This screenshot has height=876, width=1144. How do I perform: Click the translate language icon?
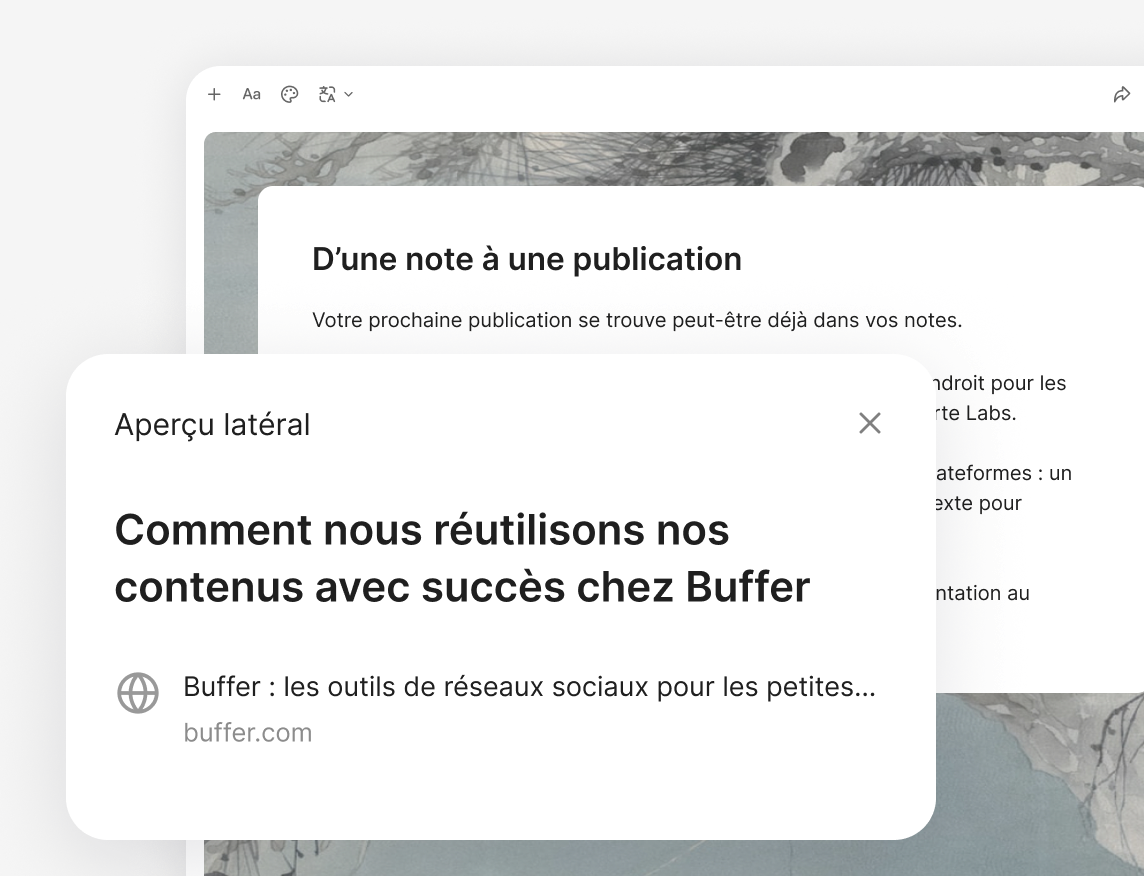click(x=327, y=94)
